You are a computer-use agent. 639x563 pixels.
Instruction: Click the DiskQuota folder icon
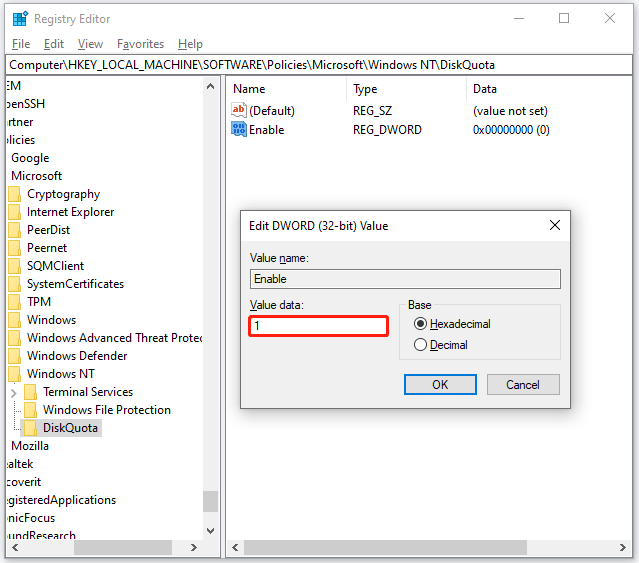click(x=31, y=428)
